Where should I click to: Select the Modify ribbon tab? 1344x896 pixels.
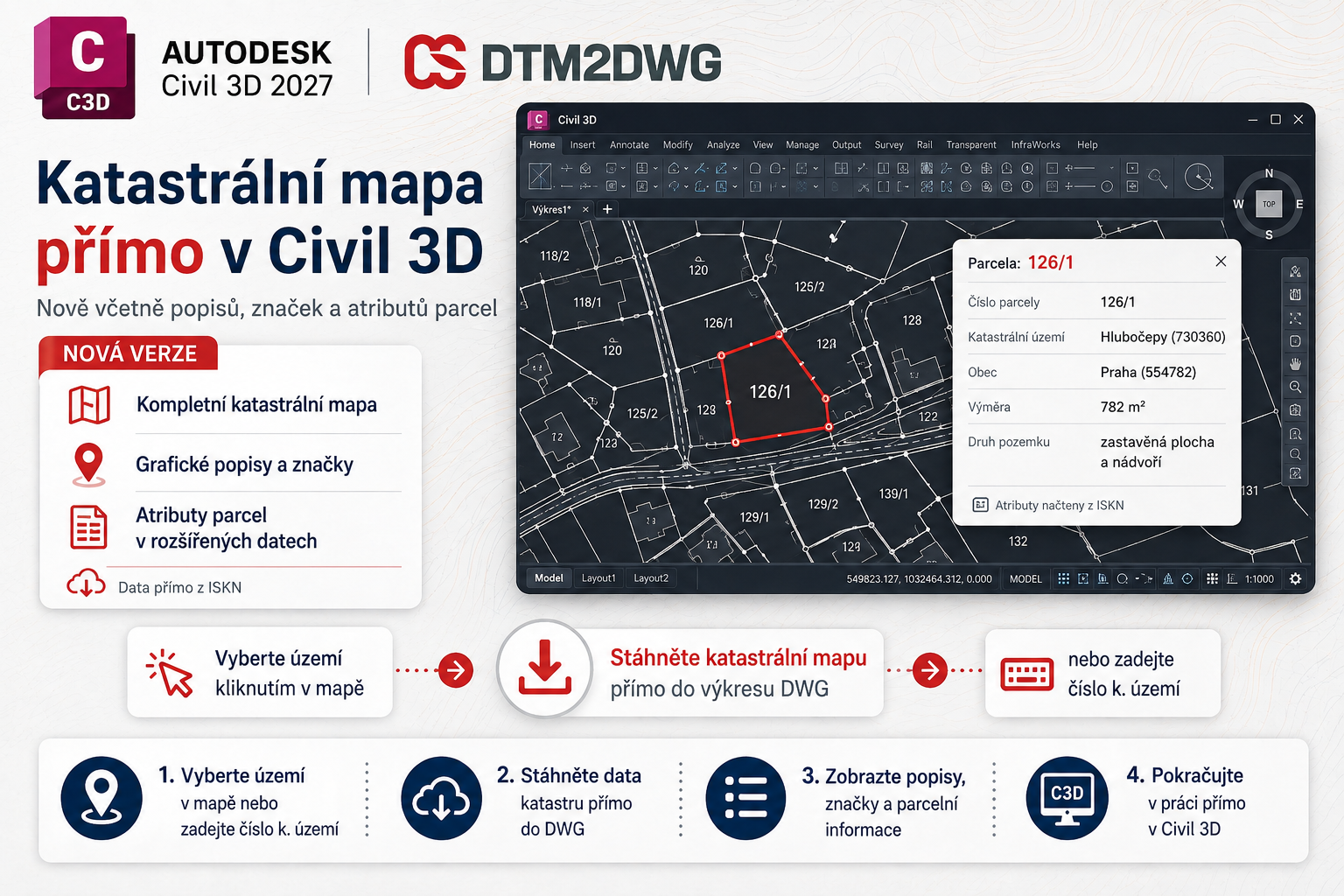(677, 145)
